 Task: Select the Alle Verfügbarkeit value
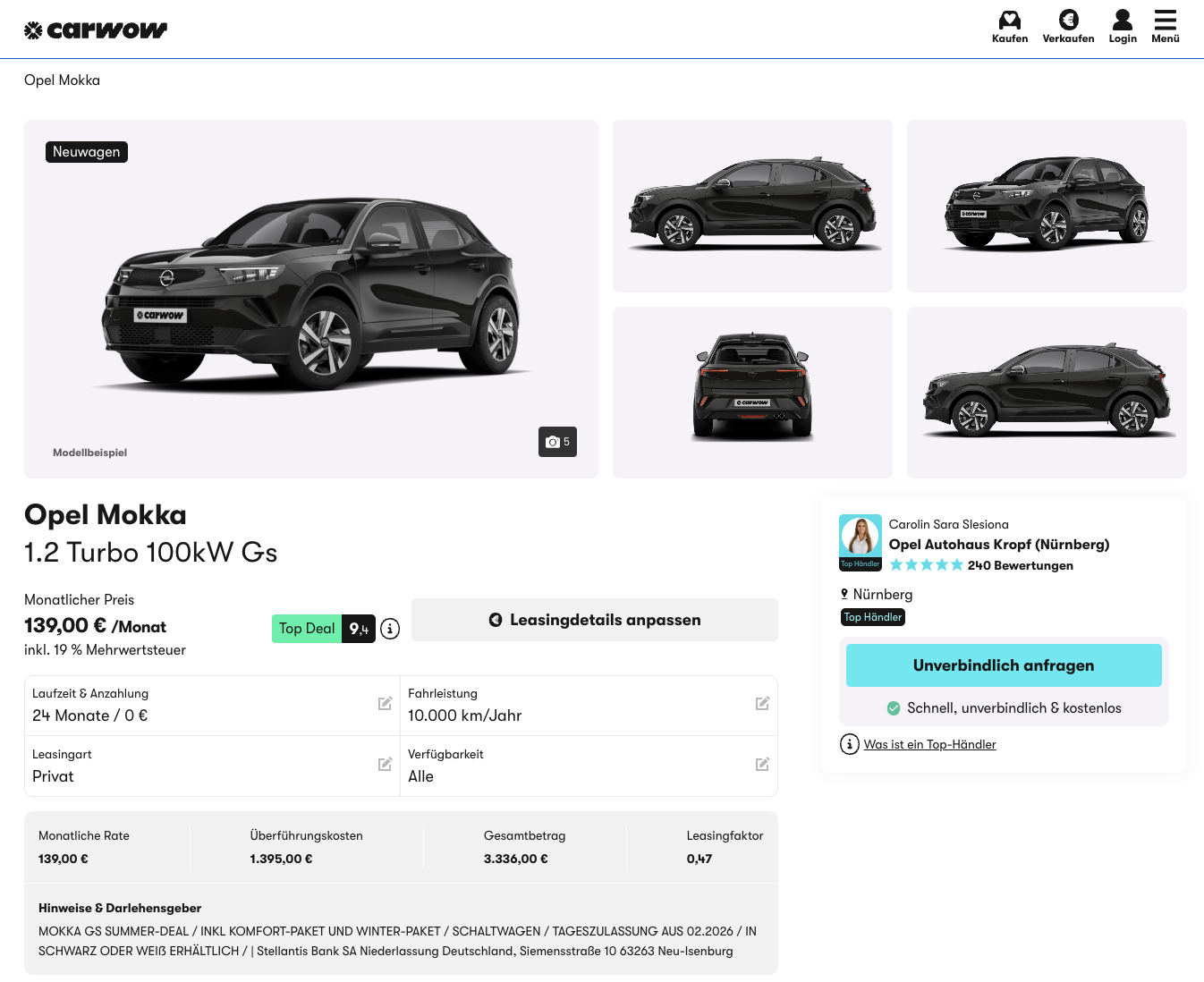[x=420, y=776]
